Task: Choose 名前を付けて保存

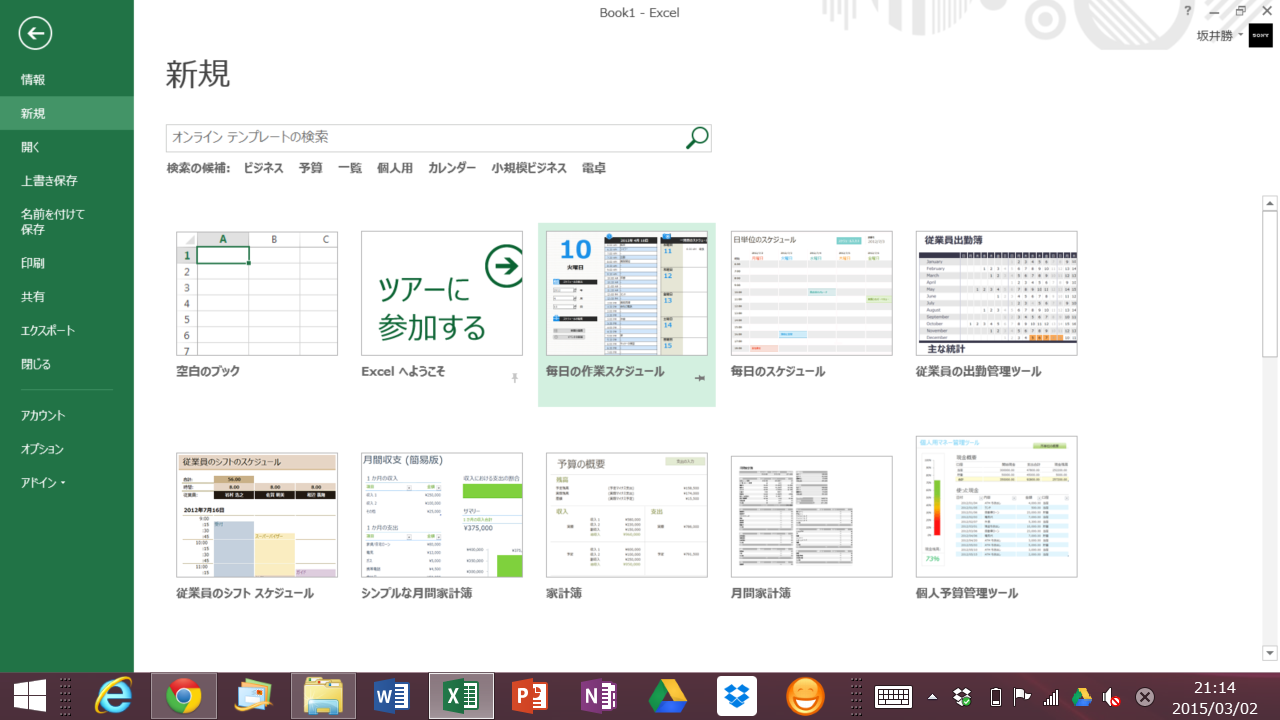Action: click(67, 222)
